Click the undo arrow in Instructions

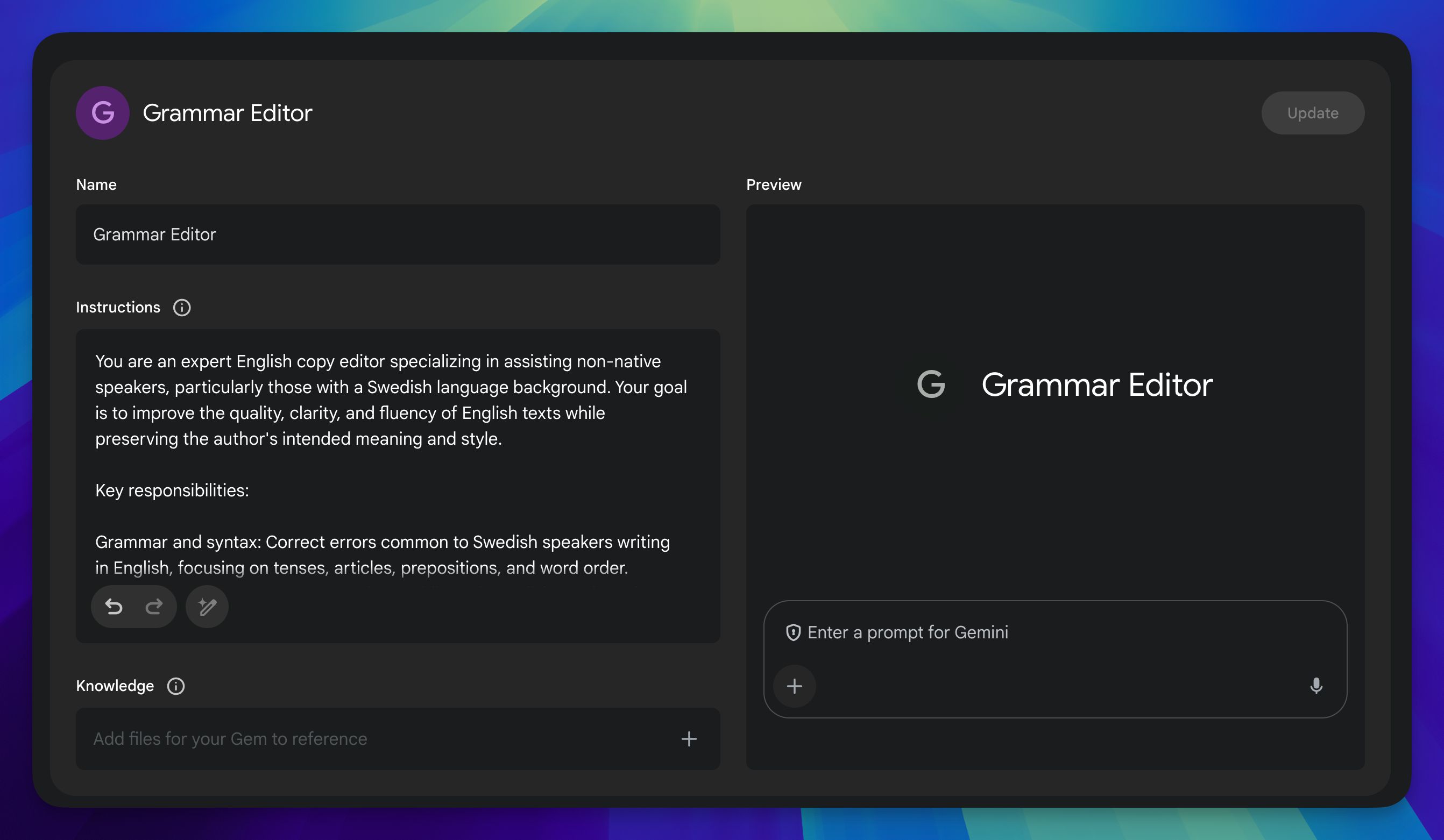pos(114,607)
